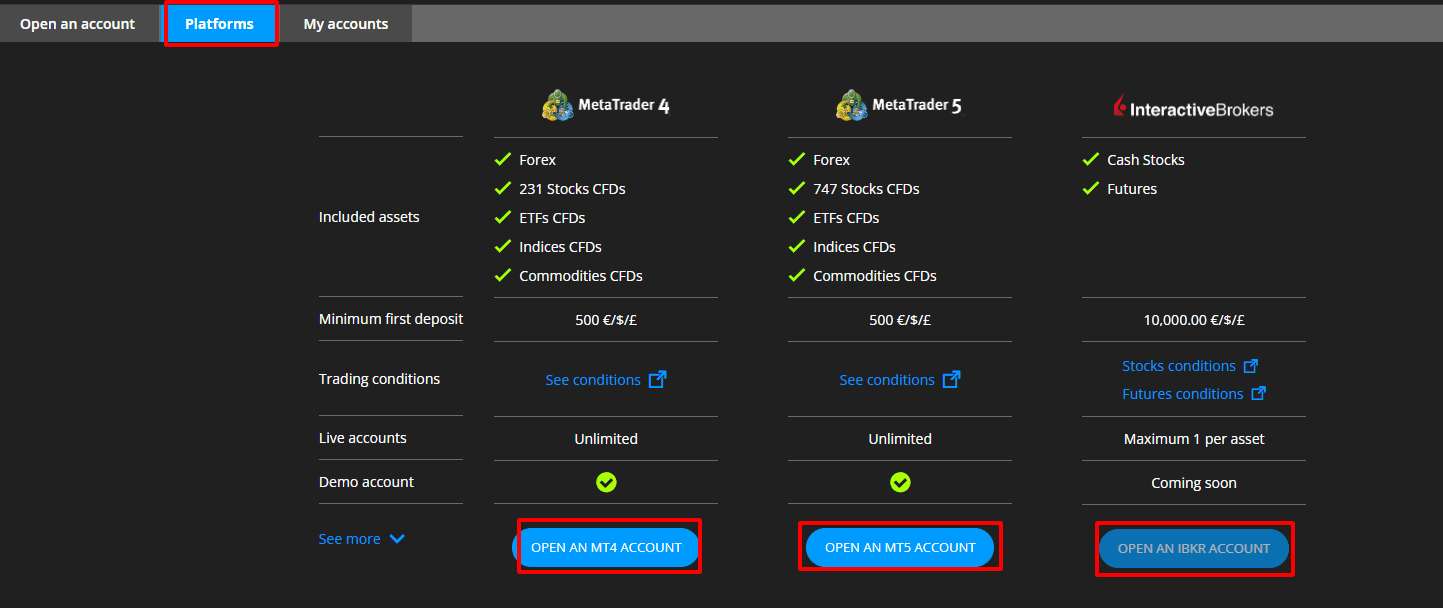Click the MT4 demo account green check icon

[x=606, y=482]
